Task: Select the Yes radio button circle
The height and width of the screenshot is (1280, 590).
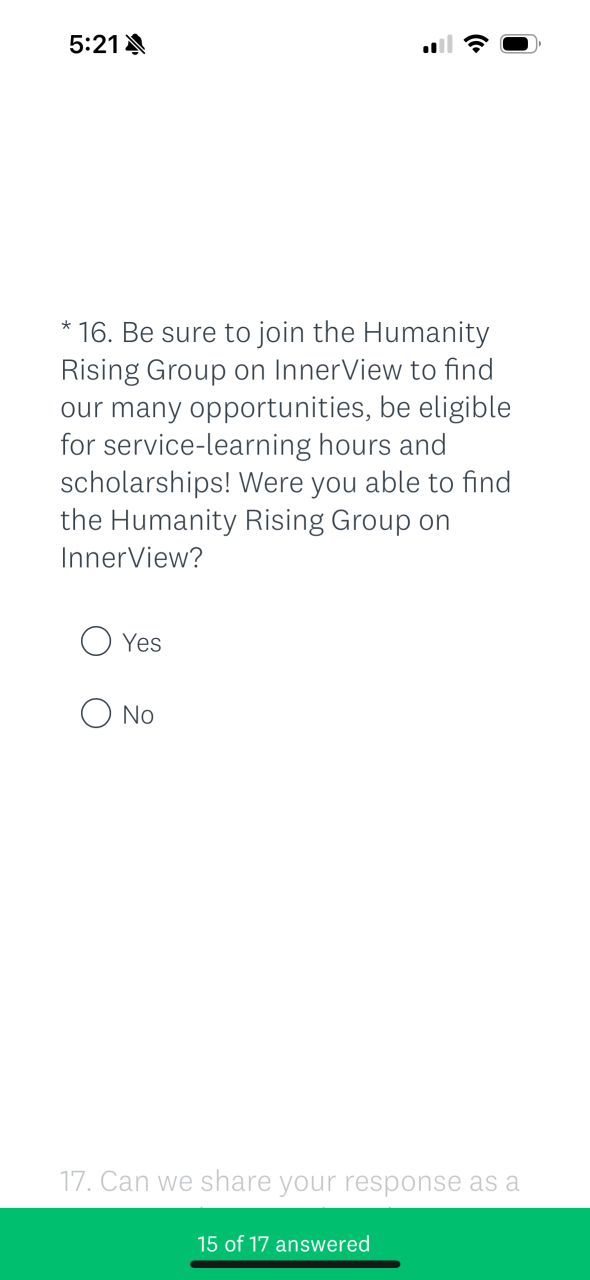Action: pyautogui.click(x=96, y=641)
